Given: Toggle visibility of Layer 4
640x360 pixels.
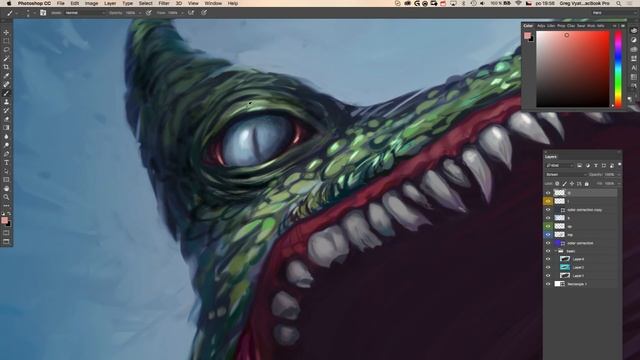Looking at the screenshot, I should 548,259.
